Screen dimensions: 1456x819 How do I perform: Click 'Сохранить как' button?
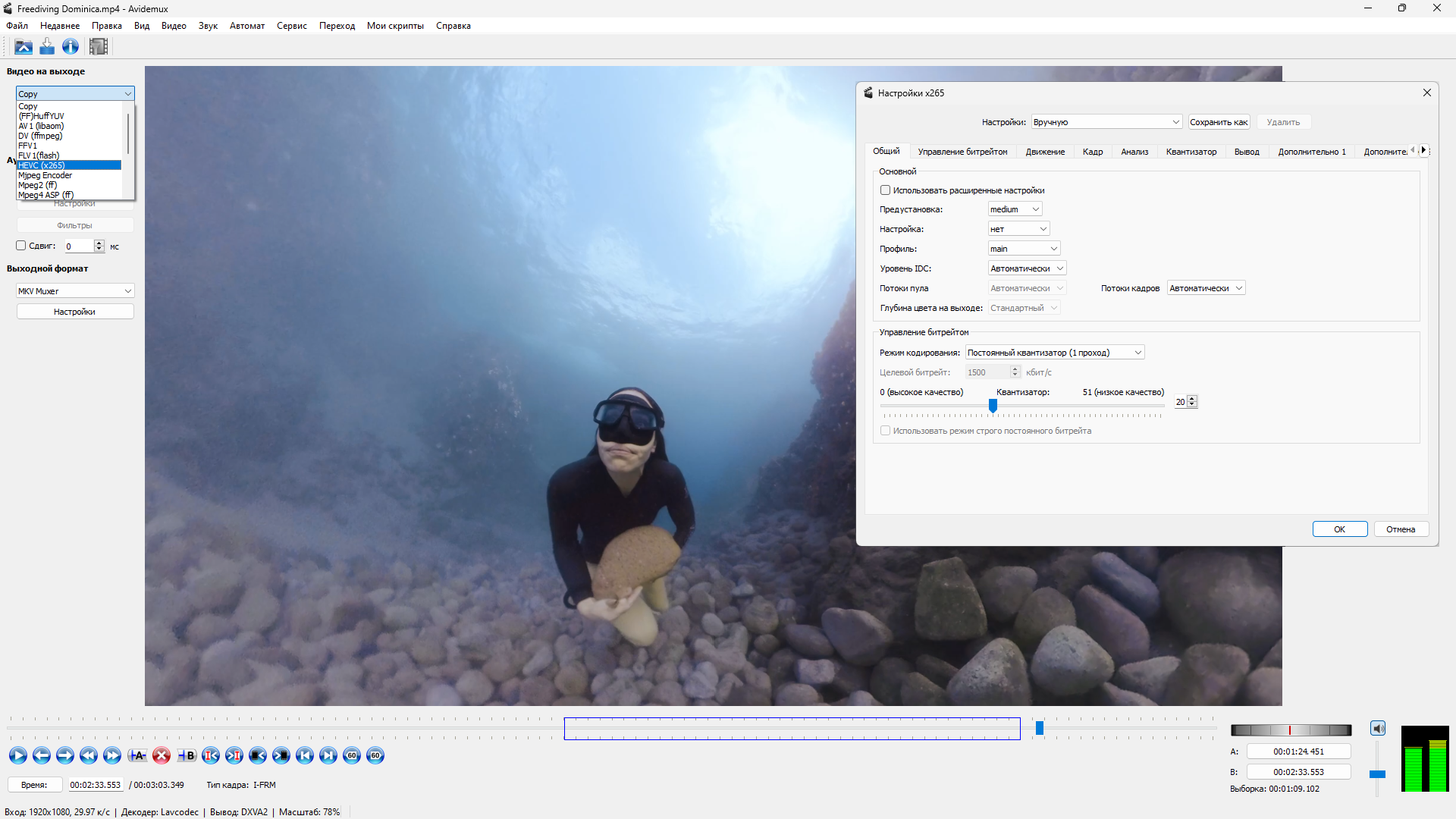[1219, 122]
